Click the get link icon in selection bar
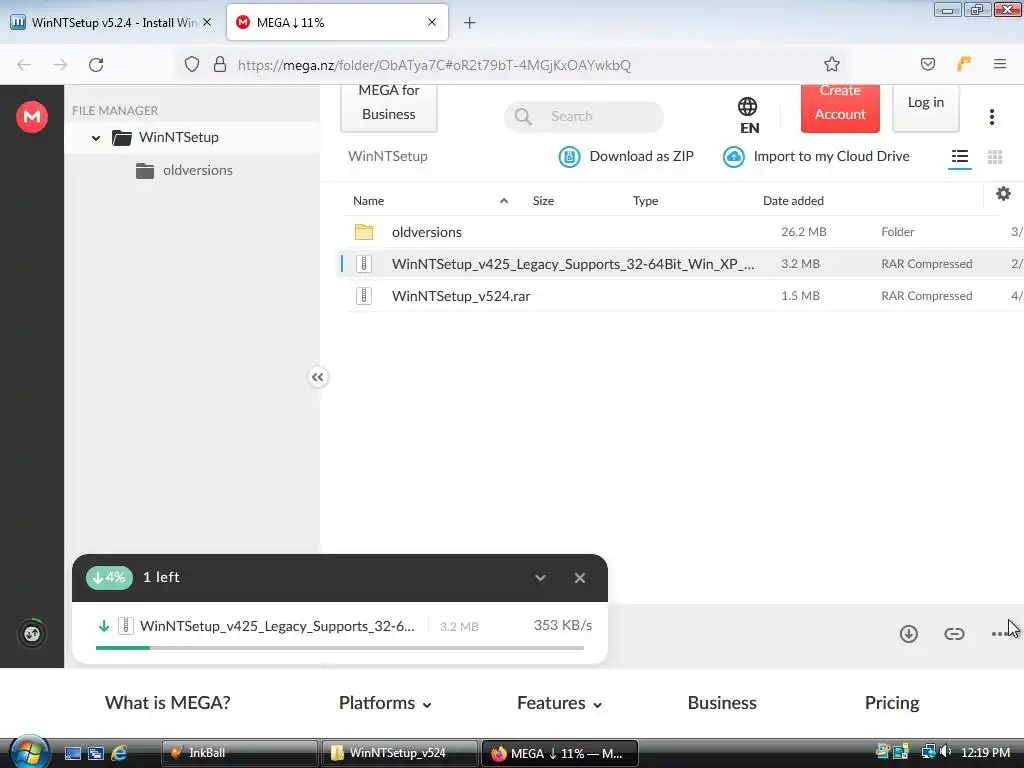The height and width of the screenshot is (768, 1024). [954, 633]
